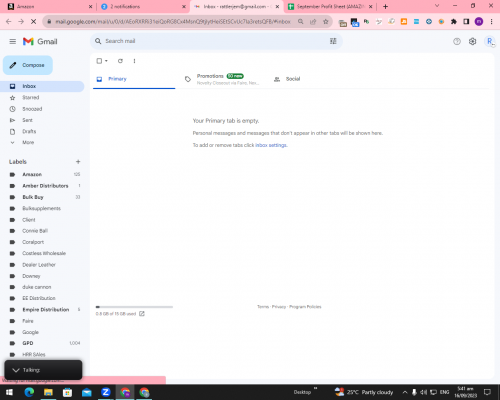Screen dimensions: 500x400
Task: Go back in browser history
Action: click(8, 22)
